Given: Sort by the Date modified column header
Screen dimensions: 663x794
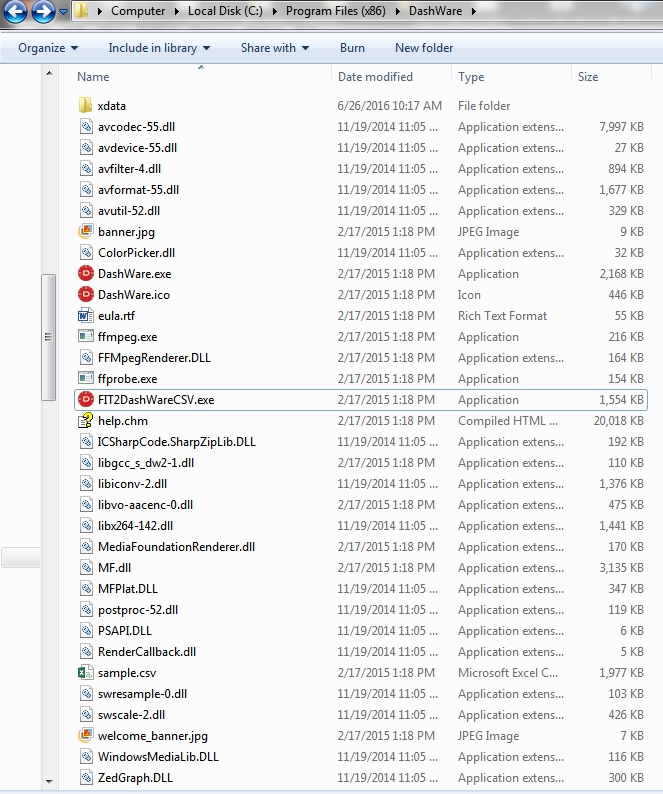Looking at the screenshot, I should tap(375, 76).
